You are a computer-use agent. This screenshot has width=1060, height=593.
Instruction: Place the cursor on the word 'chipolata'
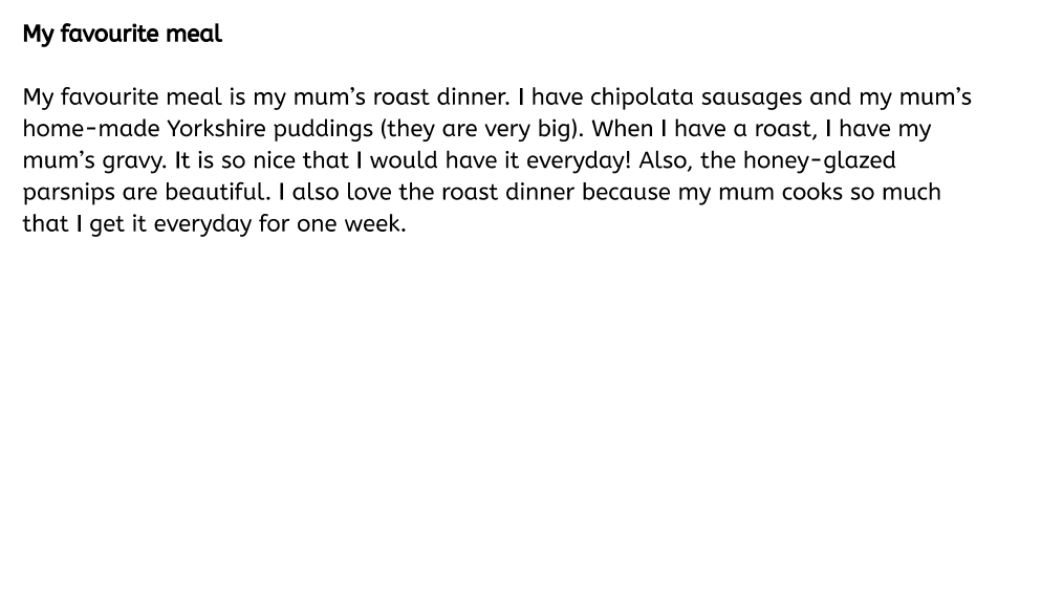point(642,97)
